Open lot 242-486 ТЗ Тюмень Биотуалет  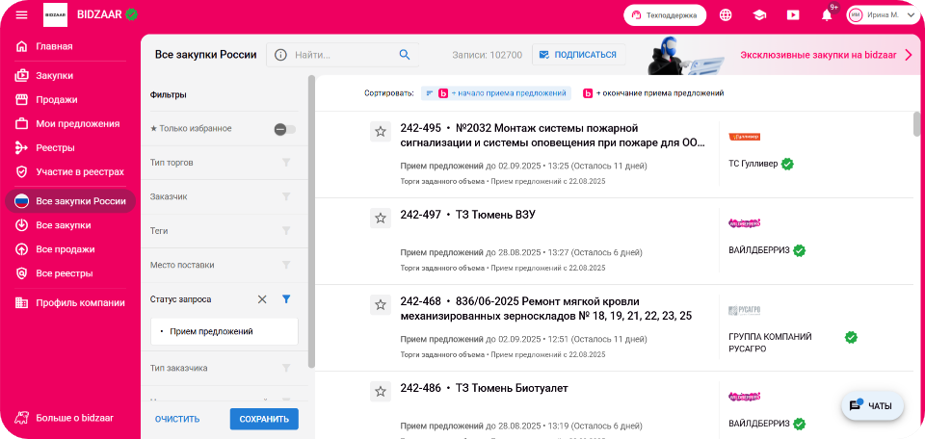(484, 388)
